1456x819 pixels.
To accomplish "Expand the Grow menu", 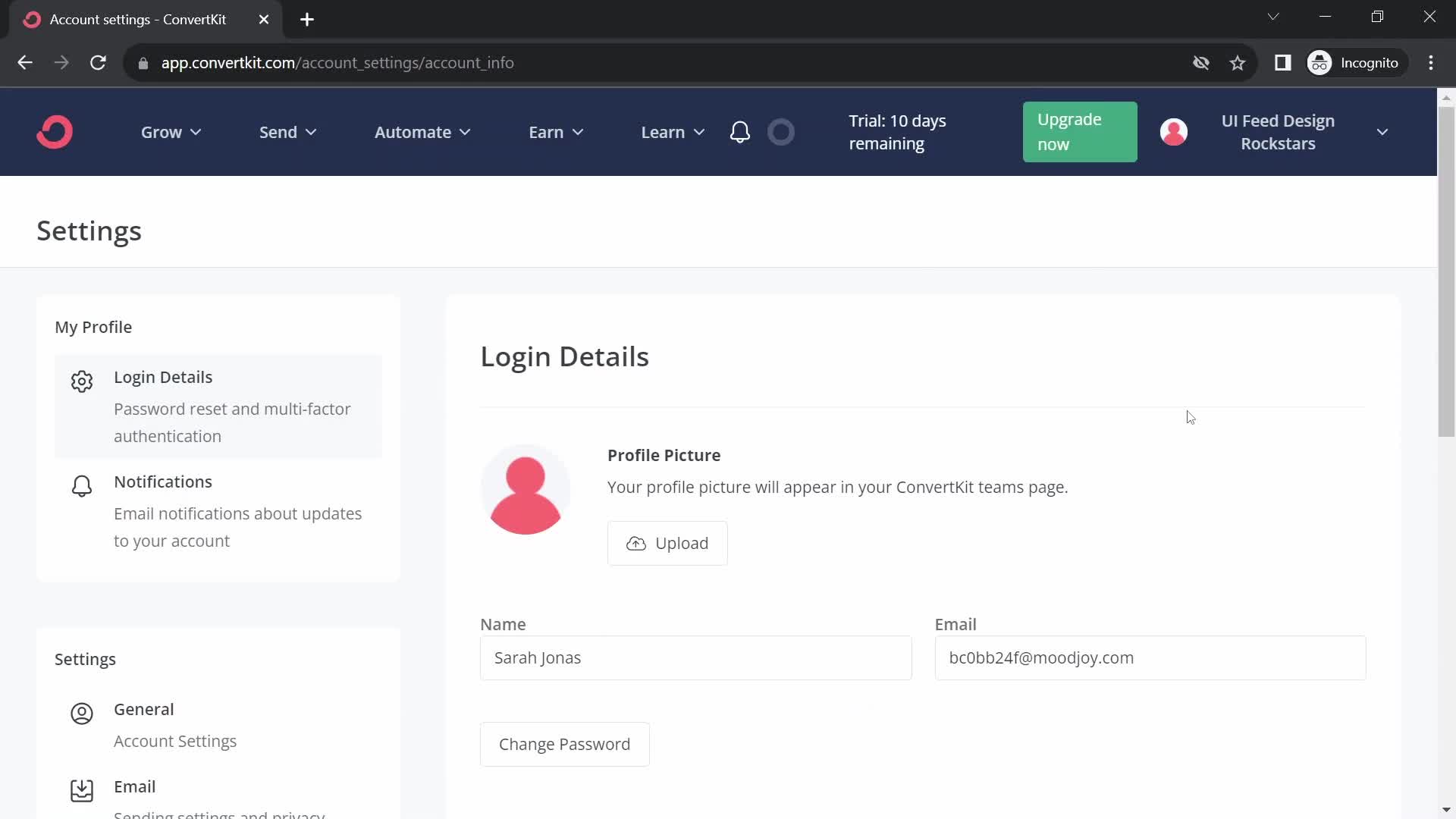I will click(171, 132).
